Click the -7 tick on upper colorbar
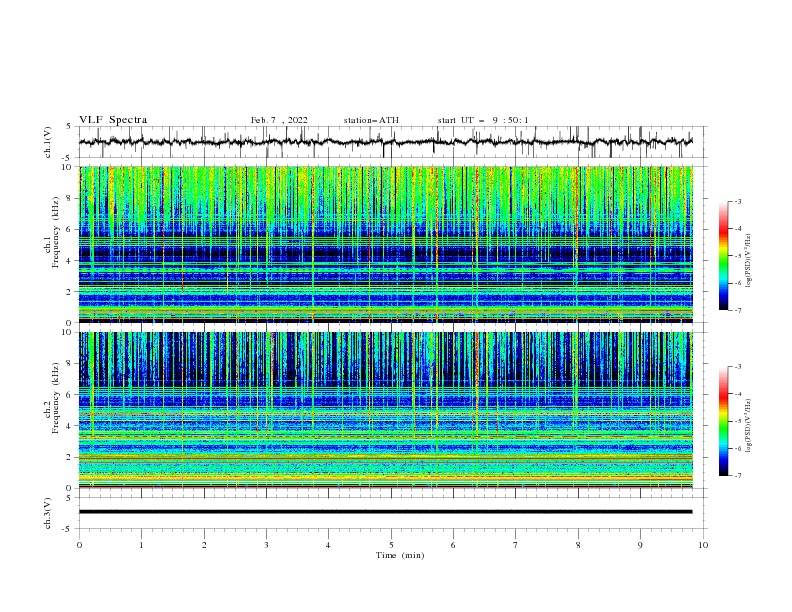Image resolution: width=792 pixels, height=612 pixels. 737,311
